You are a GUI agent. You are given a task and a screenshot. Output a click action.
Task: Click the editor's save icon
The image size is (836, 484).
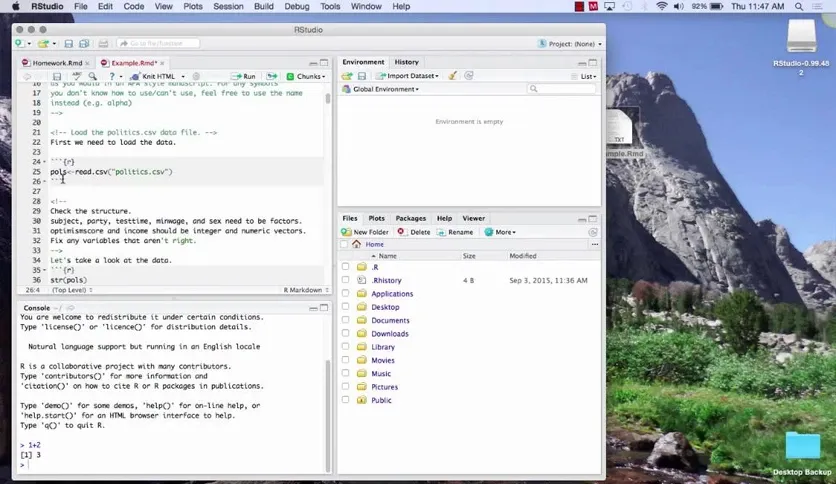[57, 76]
